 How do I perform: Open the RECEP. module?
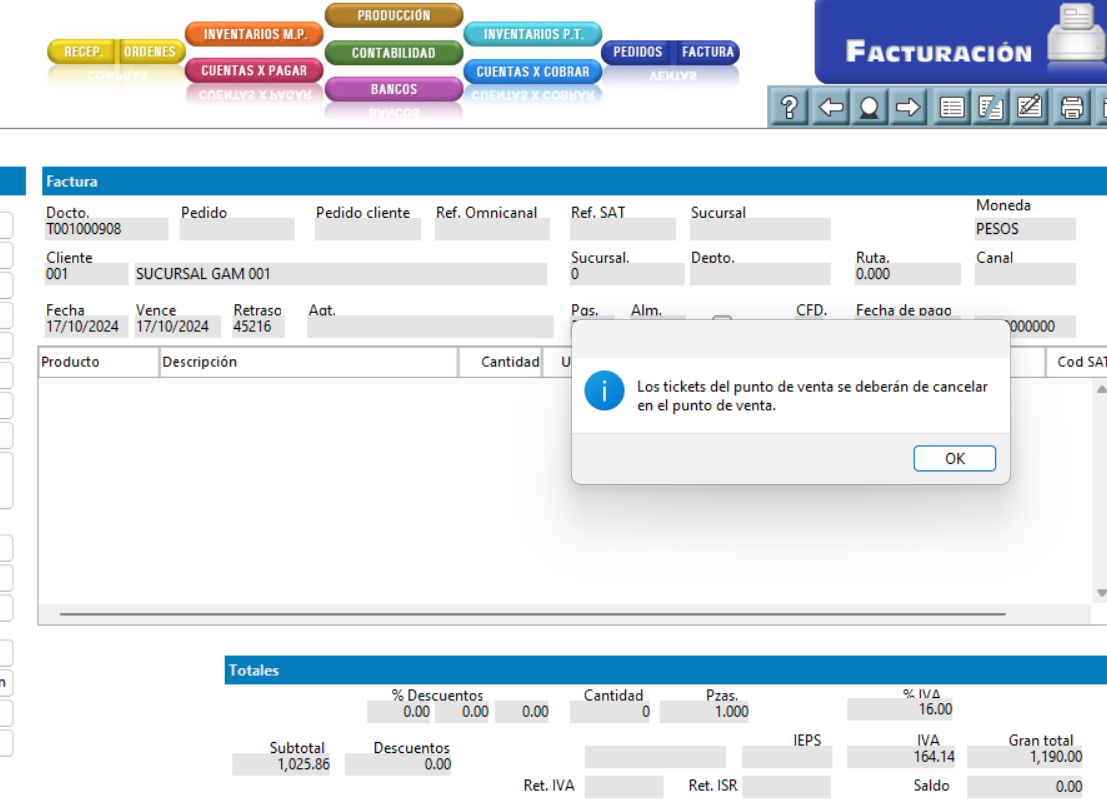click(83, 52)
